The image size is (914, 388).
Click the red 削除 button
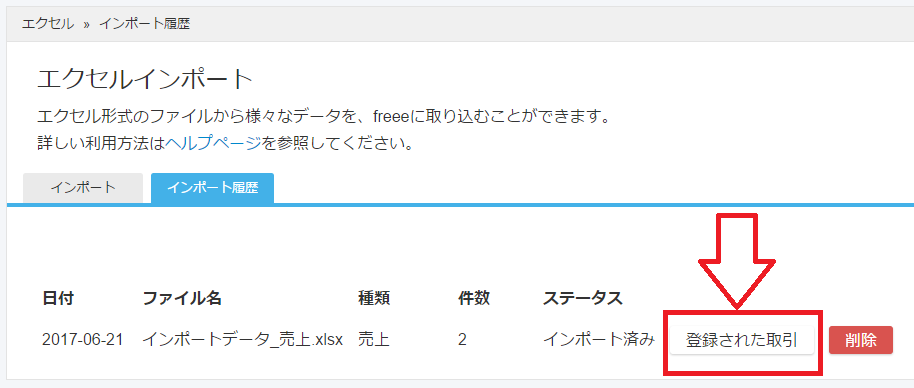[861, 340]
